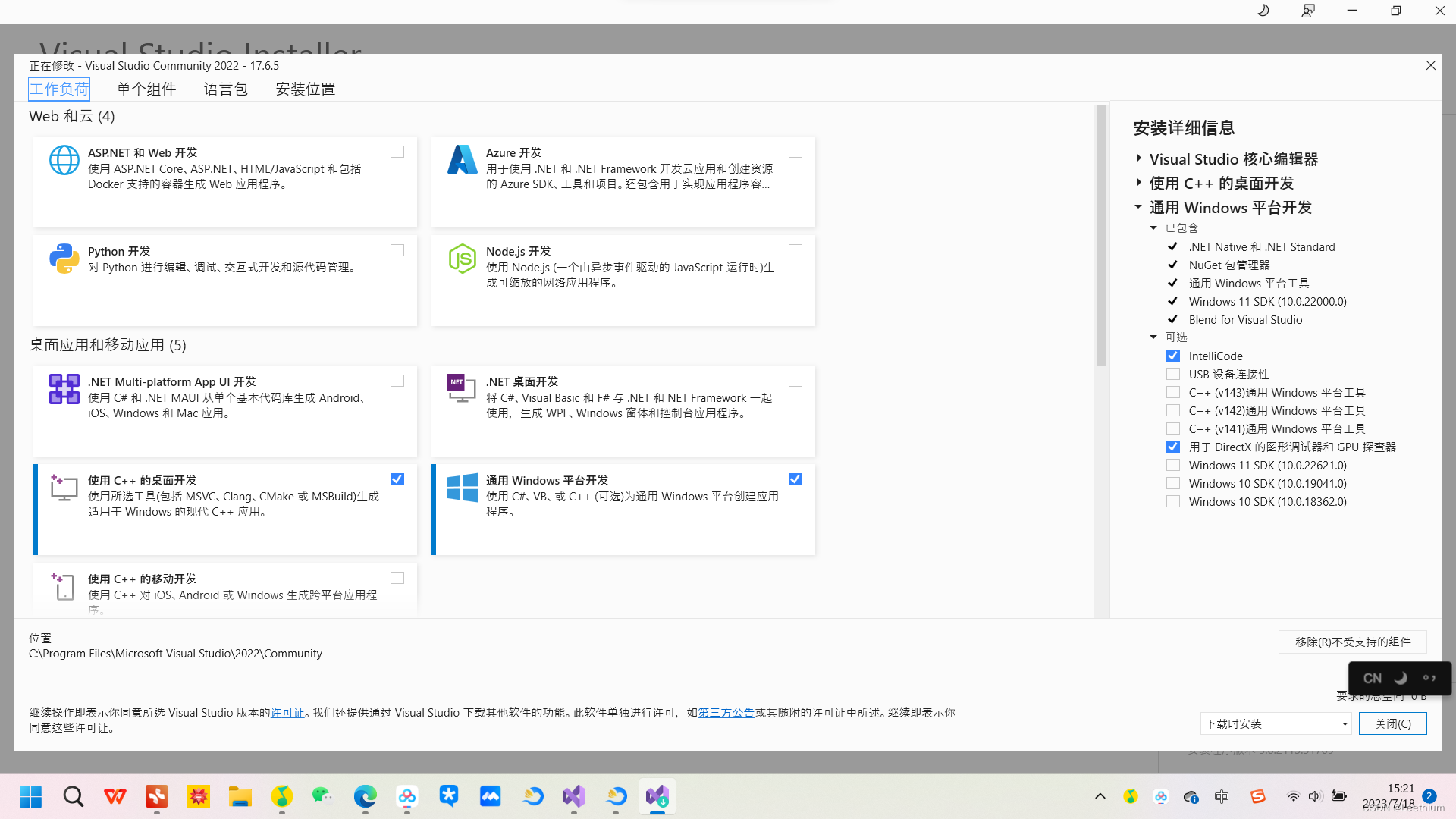Check USB 设备连接性 option

pos(1173,374)
